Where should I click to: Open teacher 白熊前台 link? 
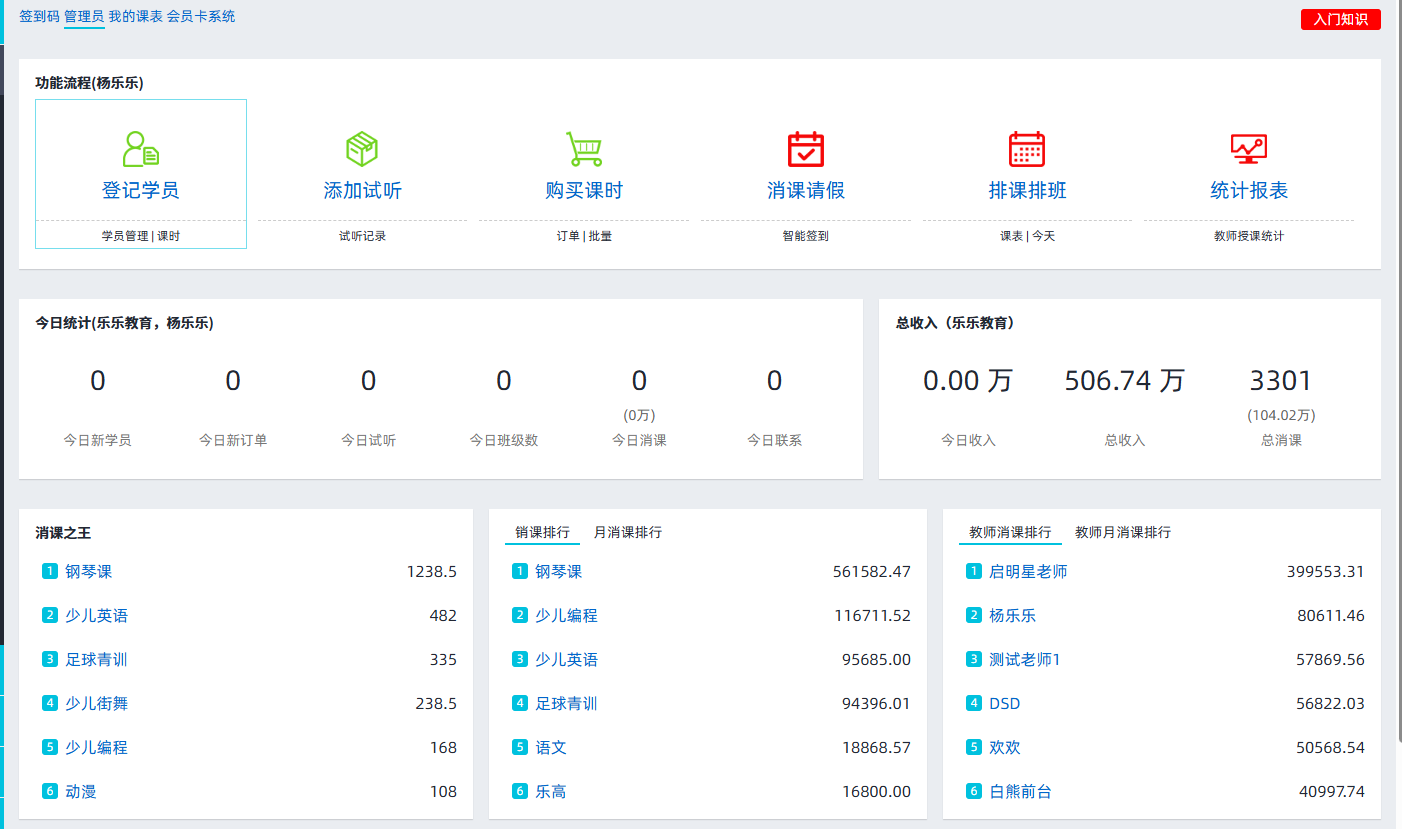point(1021,791)
